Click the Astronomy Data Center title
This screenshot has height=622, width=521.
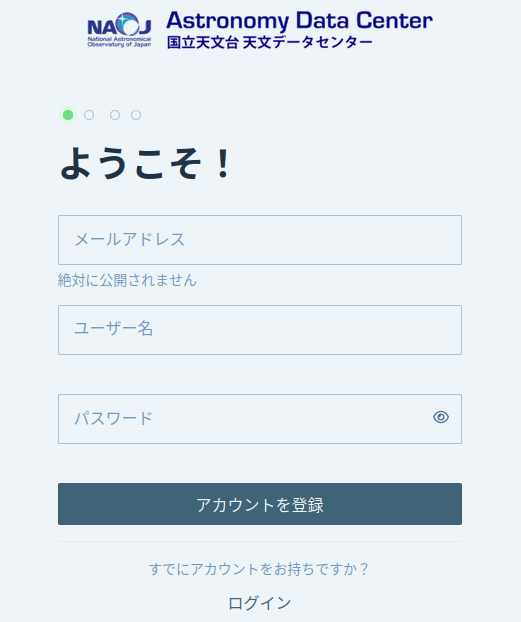pyautogui.click(x=300, y=21)
